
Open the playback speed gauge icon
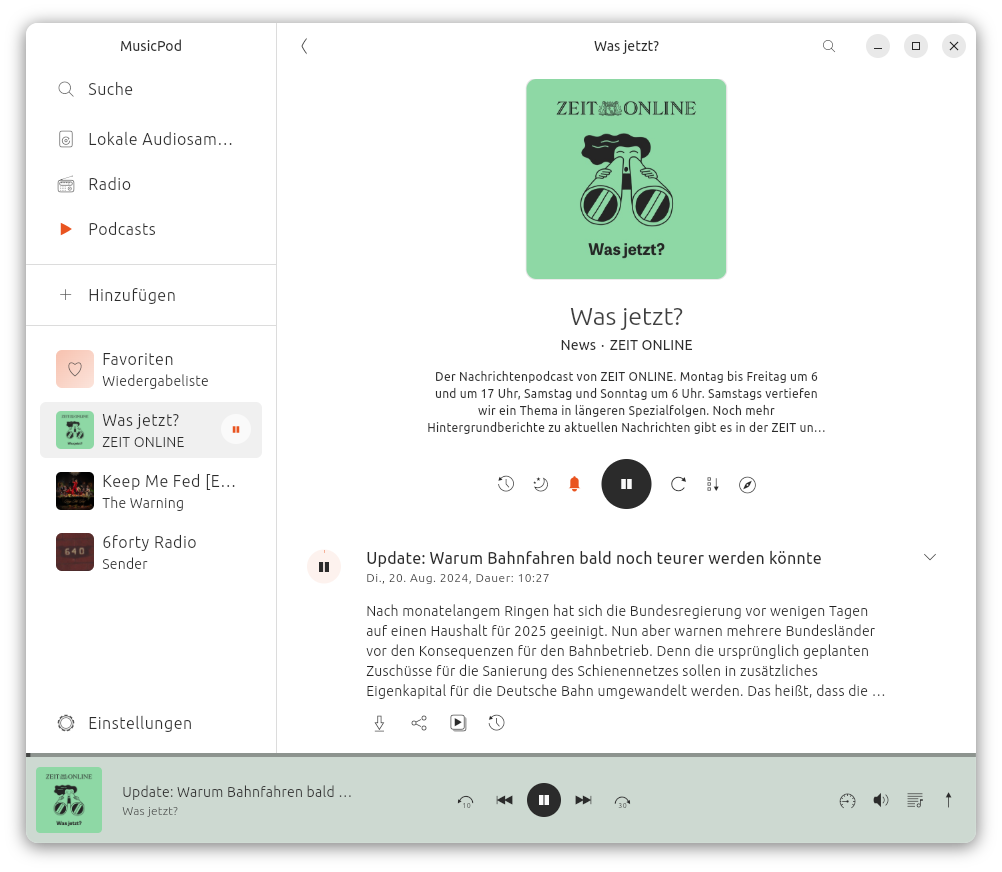tap(847, 800)
